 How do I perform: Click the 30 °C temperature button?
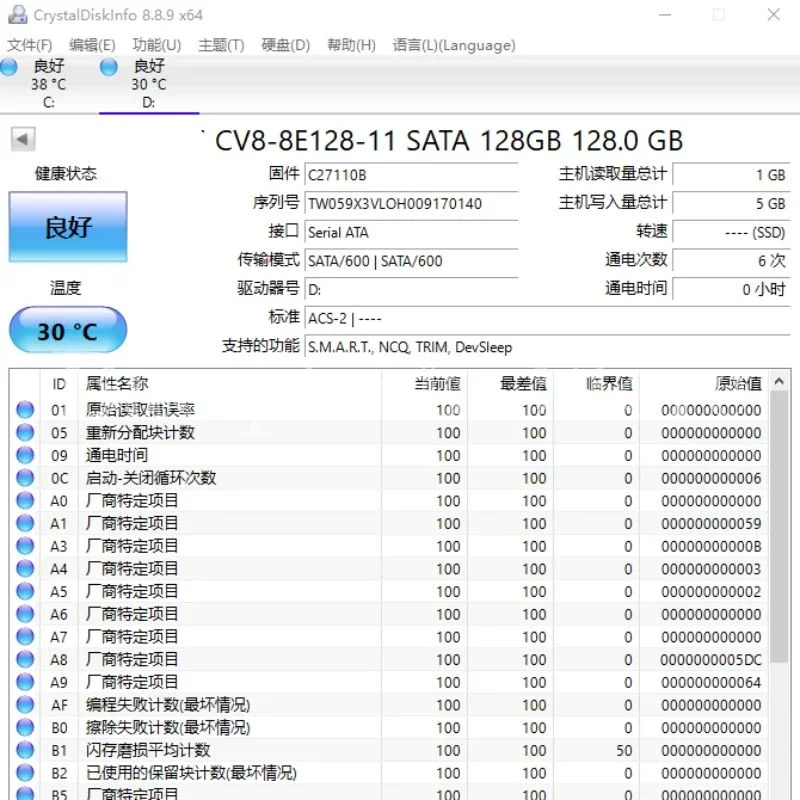pyautogui.click(x=68, y=331)
